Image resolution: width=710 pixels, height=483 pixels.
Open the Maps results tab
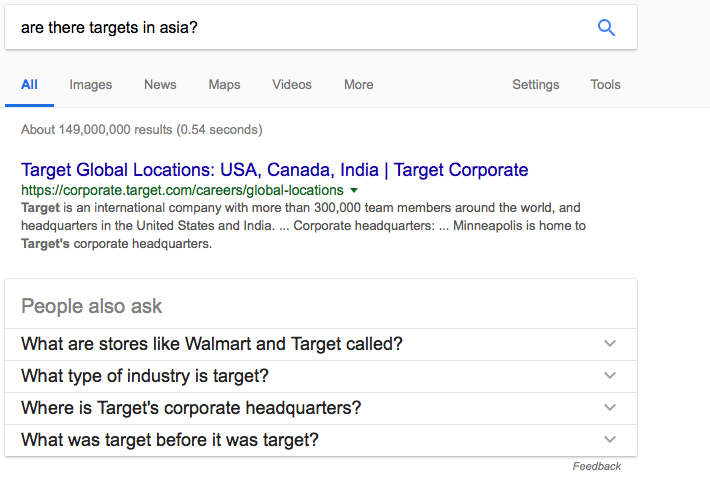224,85
